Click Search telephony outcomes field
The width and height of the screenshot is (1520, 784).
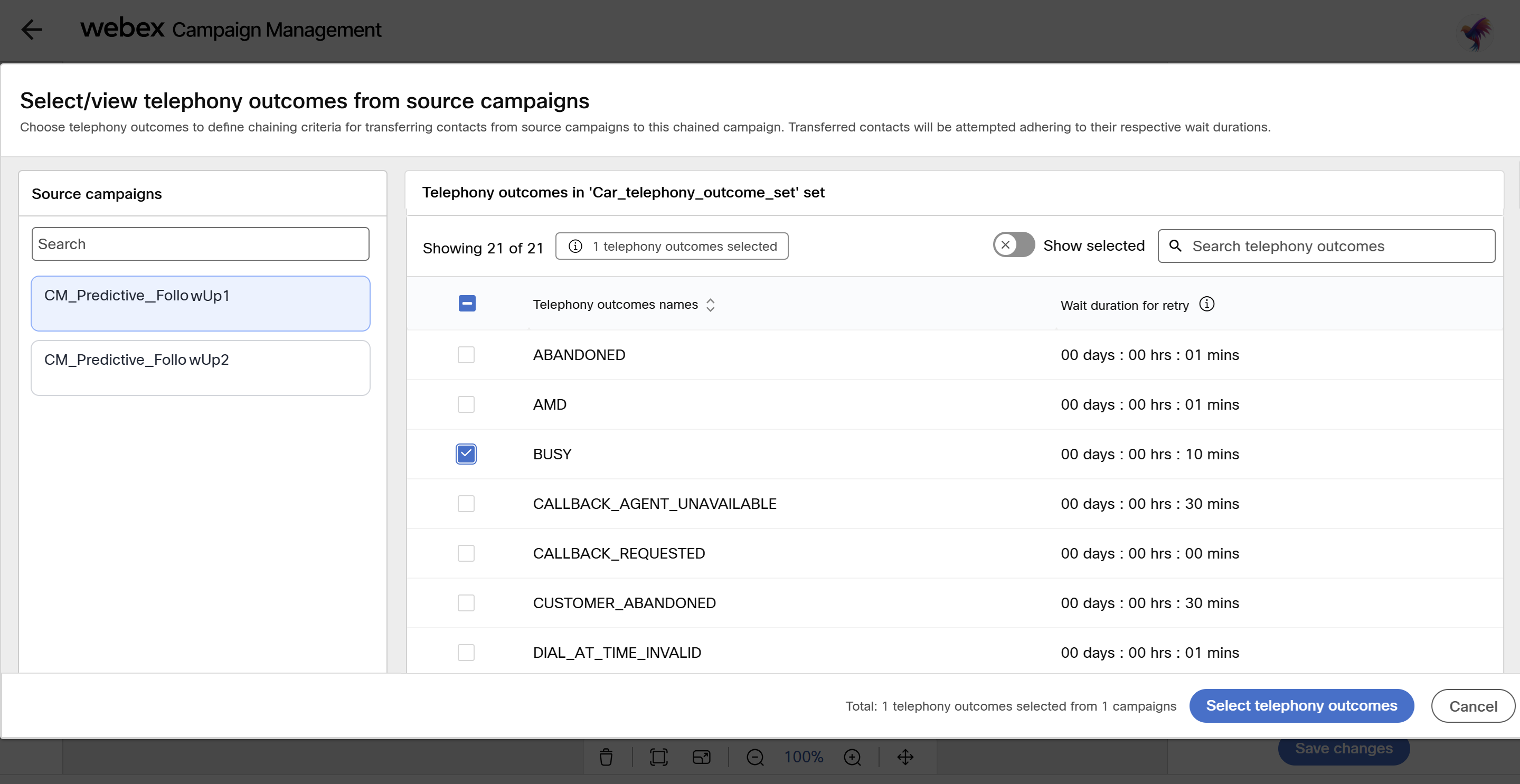click(1334, 247)
